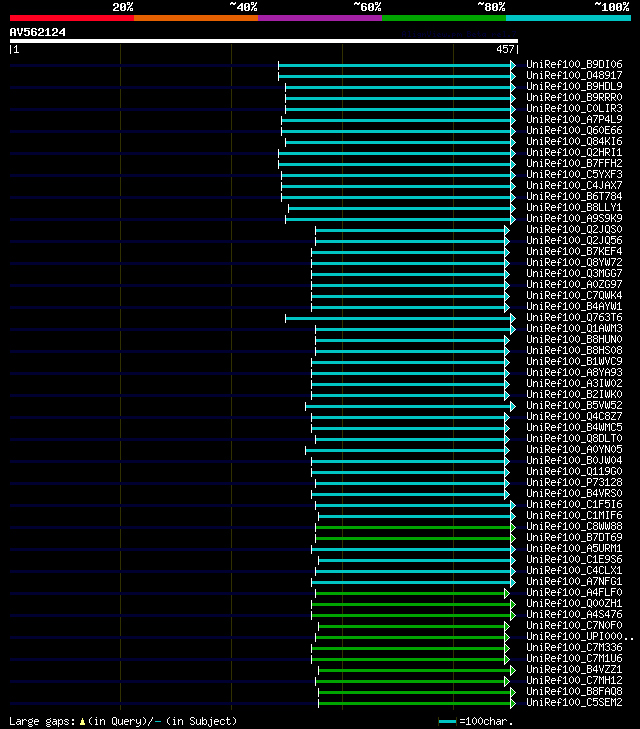
Task: Click the green ~80% identity color bar
Action: pyautogui.click(x=444, y=18)
